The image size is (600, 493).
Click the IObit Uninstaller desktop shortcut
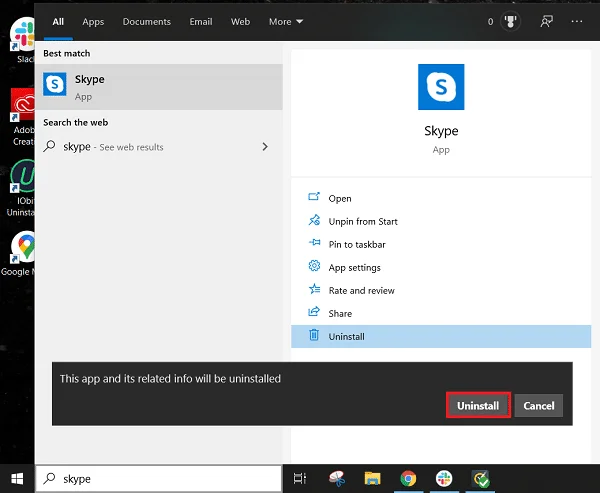click(21, 188)
